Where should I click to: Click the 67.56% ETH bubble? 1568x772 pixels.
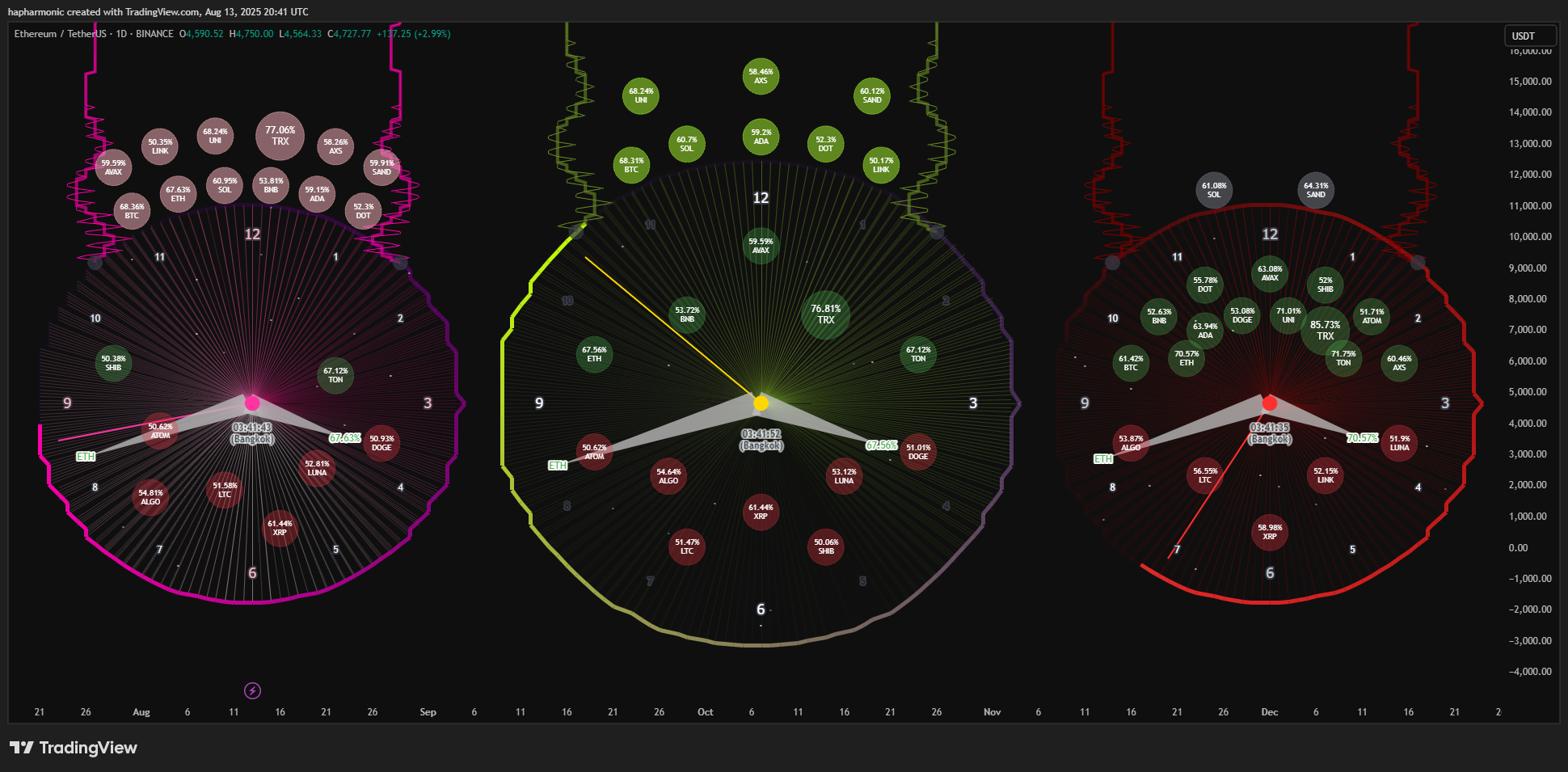coord(594,354)
